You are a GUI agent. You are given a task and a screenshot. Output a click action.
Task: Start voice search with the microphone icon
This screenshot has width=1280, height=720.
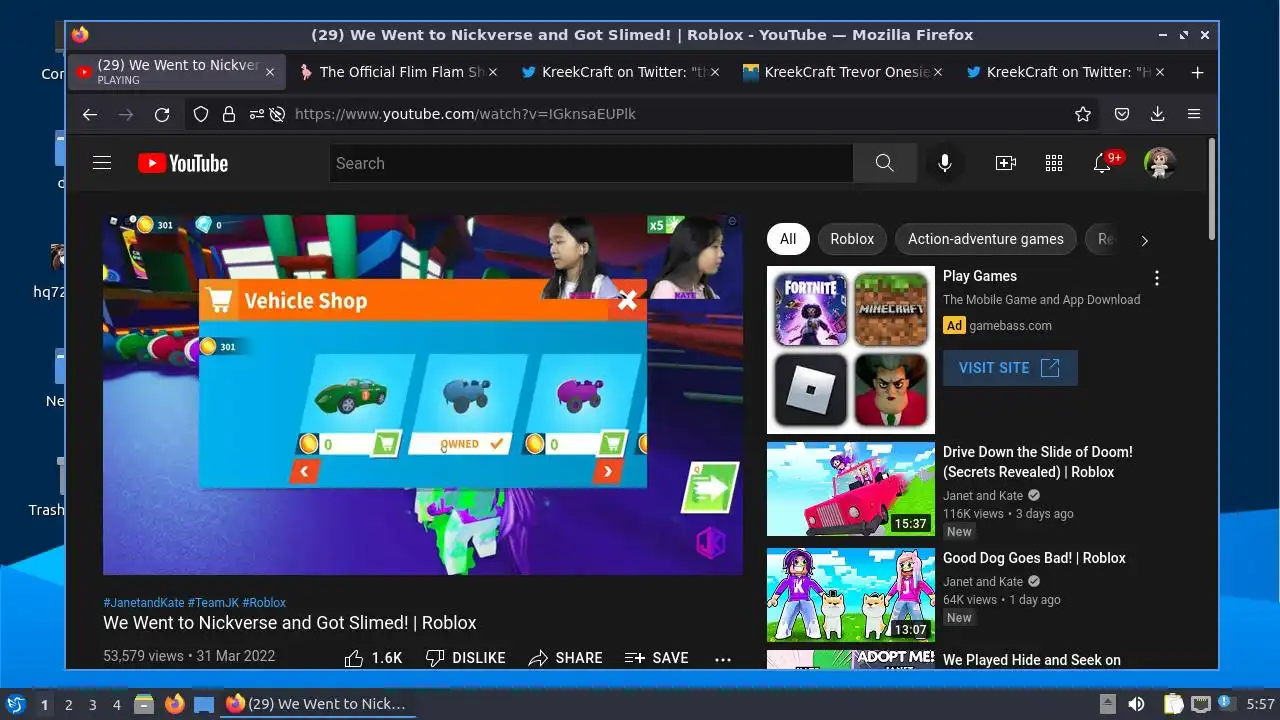pos(944,163)
